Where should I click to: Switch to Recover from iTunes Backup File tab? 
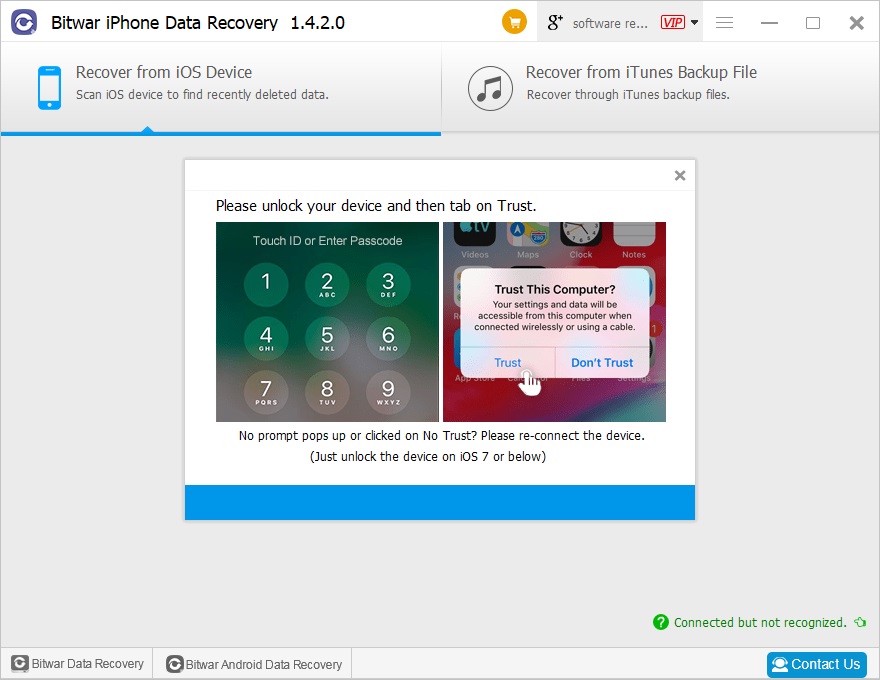(661, 88)
